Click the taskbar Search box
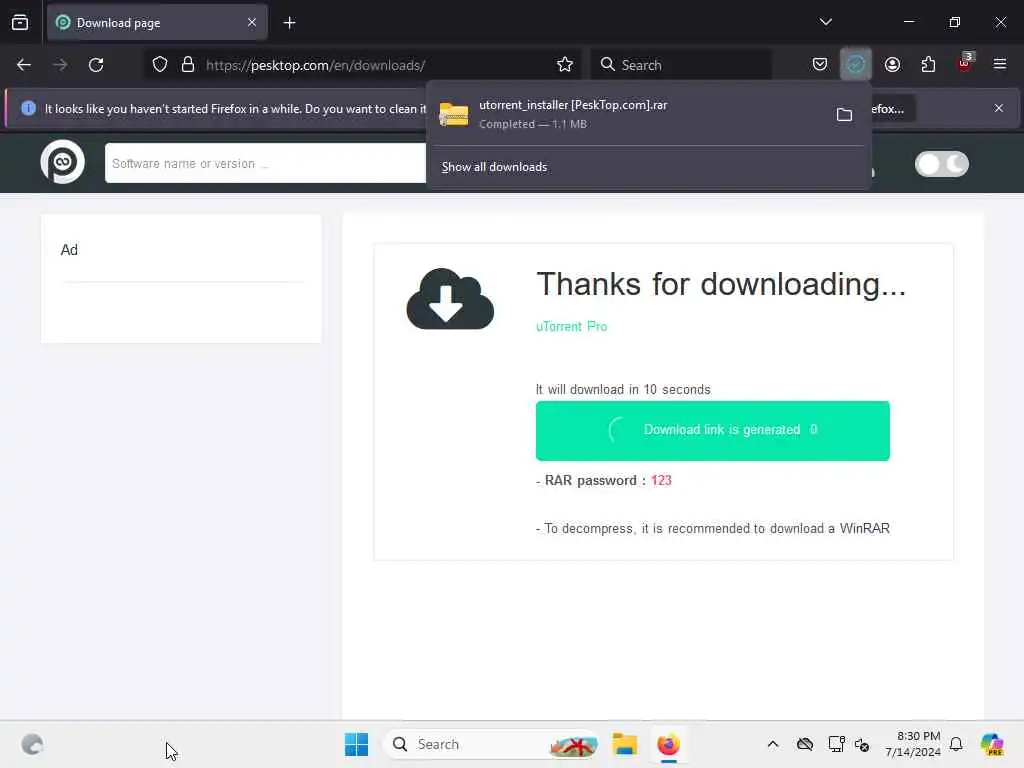The image size is (1024, 768). point(491,744)
